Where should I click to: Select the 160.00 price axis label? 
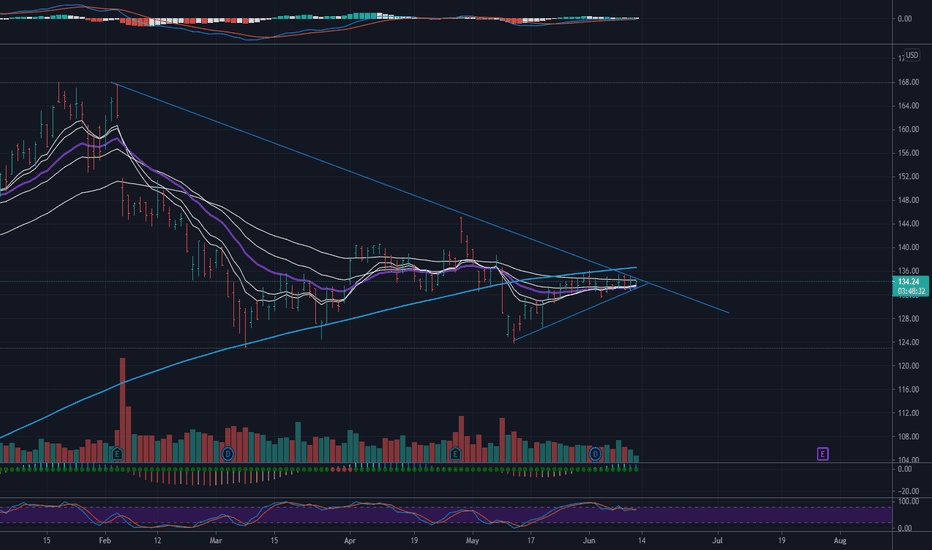pyautogui.click(x=908, y=130)
